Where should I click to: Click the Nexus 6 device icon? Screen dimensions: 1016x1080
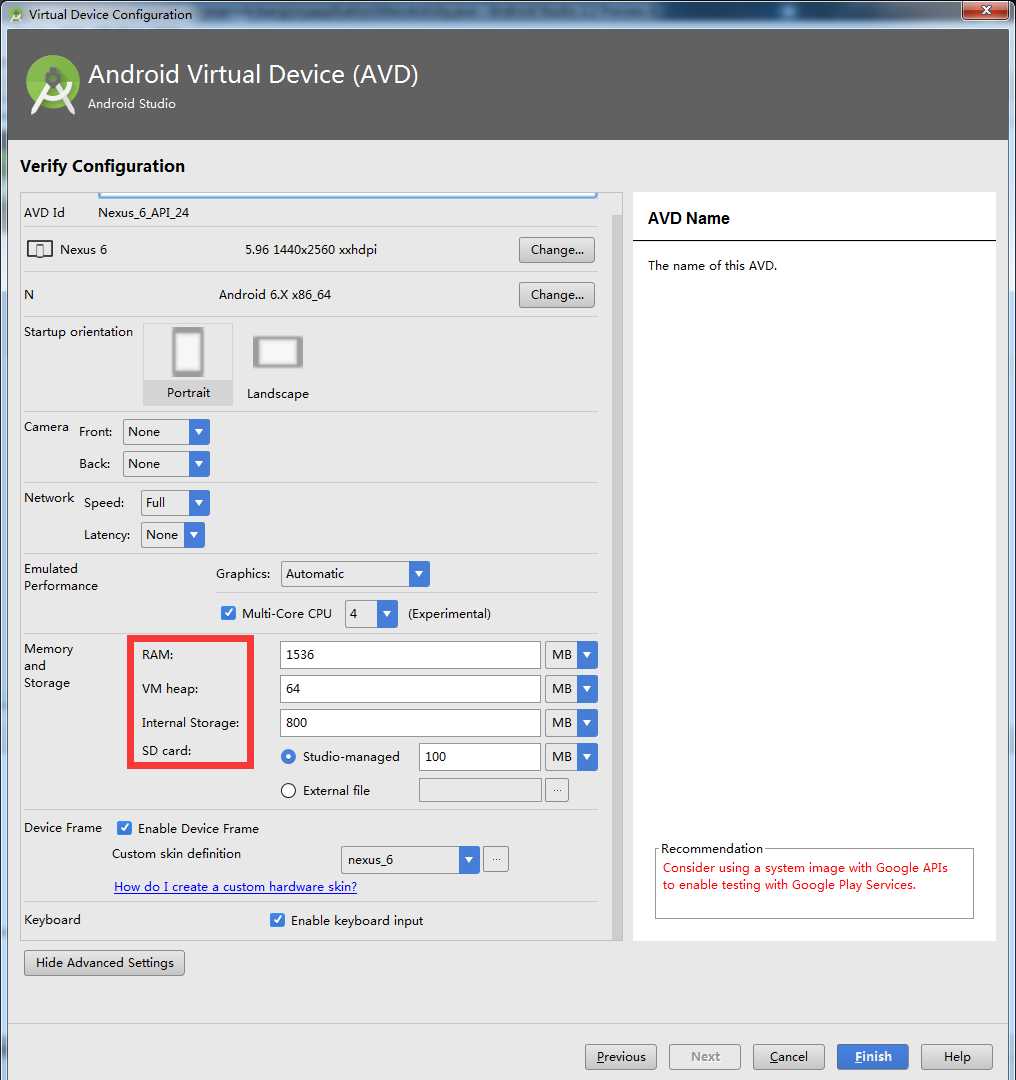coord(39,249)
